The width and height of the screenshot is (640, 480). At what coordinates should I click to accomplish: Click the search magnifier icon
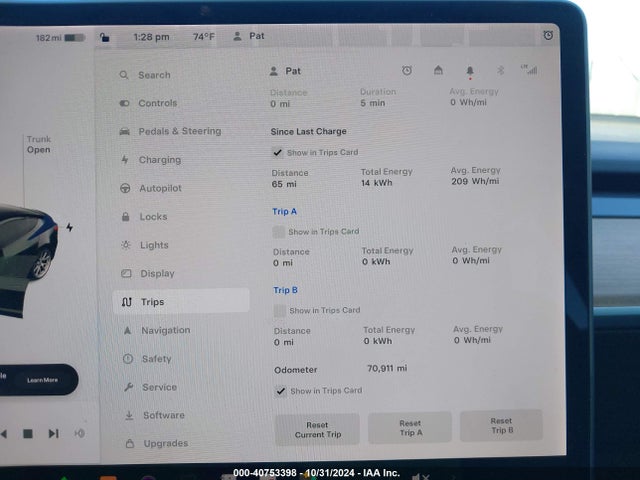(124, 75)
